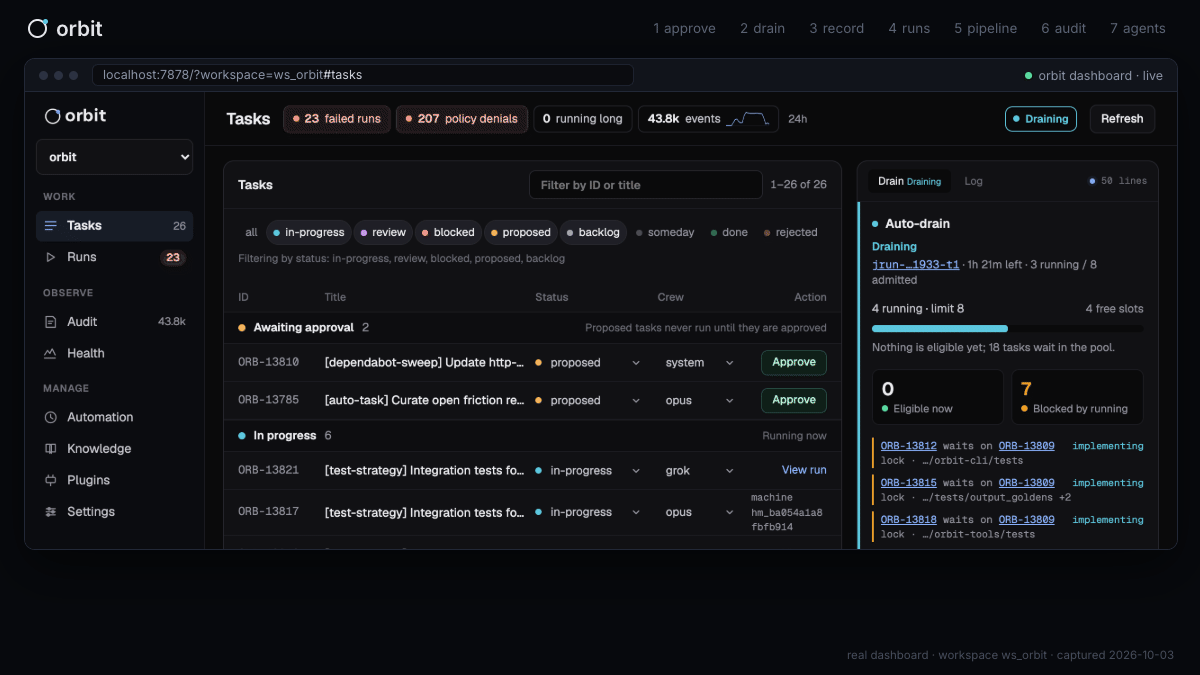Toggle the in-progress status filter chip
The height and width of the screenshot is (675, 1200).
pyautogui.click(x=308, y=232)
